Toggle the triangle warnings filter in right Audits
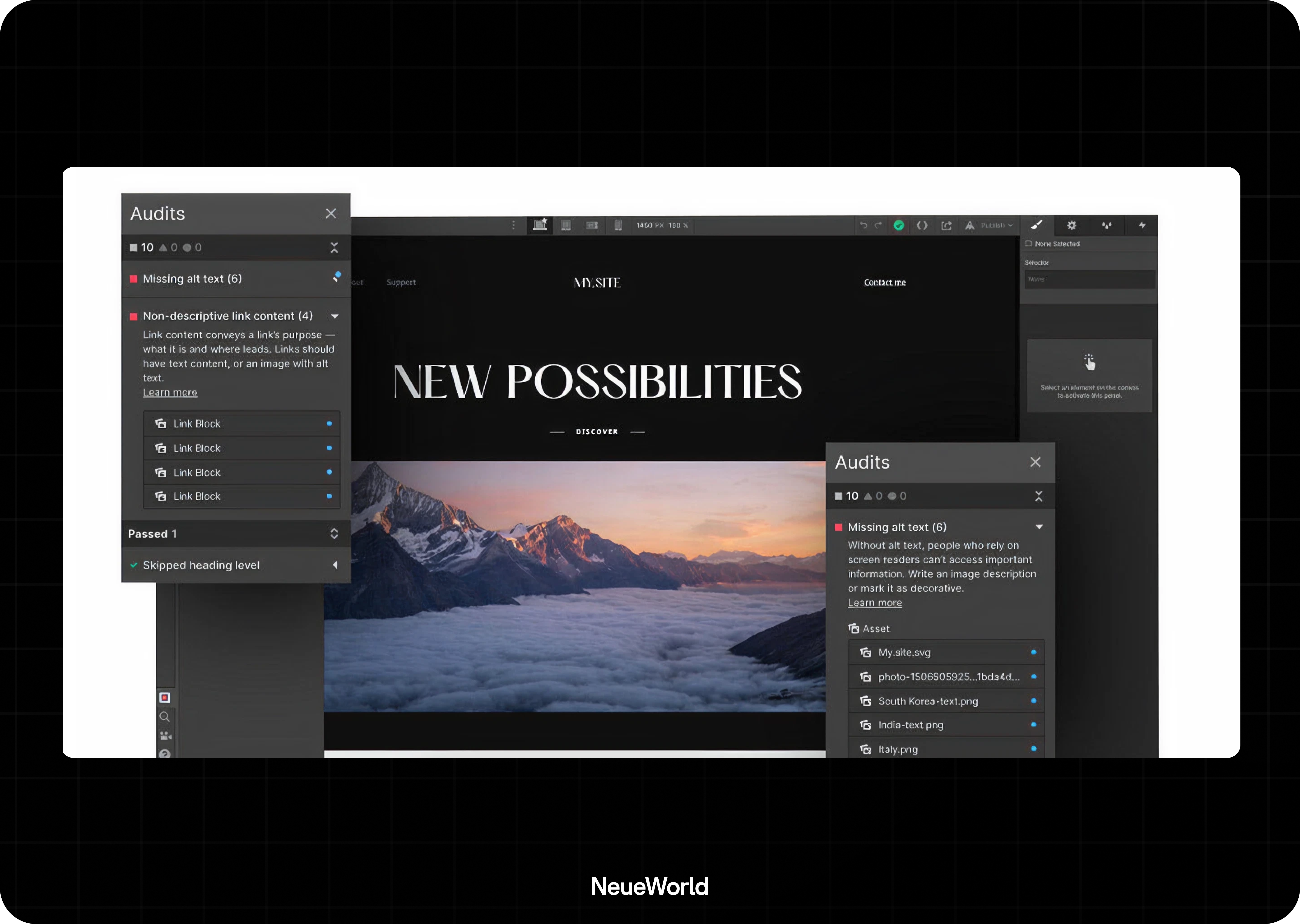Screen dimensions: 1300x924 (x=873, y=496)
